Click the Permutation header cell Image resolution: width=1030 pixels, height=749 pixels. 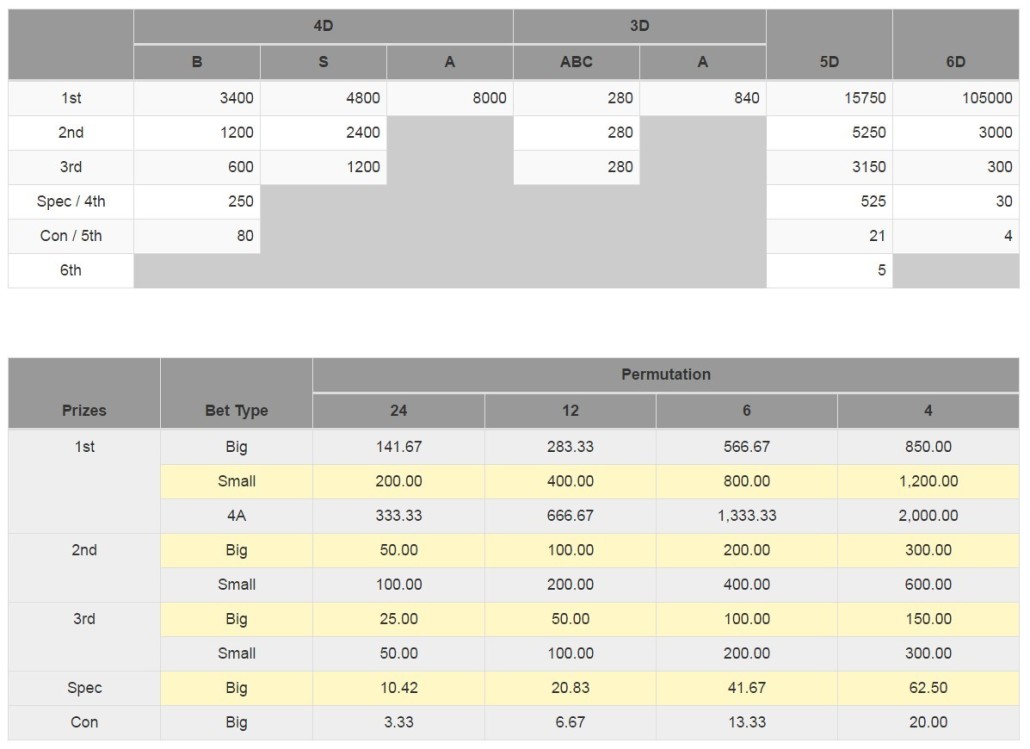665,375
